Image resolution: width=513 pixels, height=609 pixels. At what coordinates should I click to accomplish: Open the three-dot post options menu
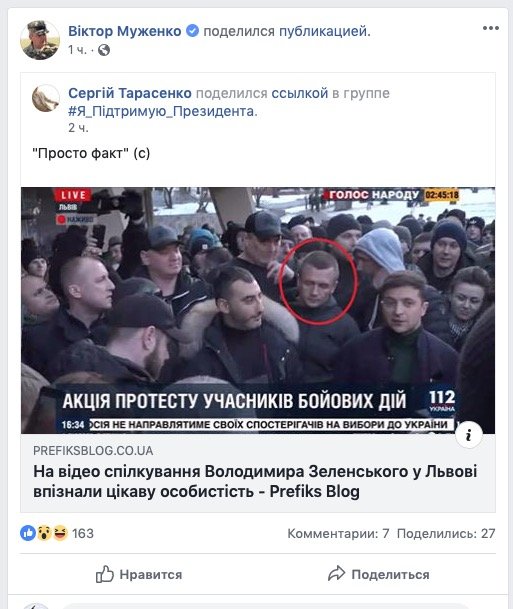pos(490,28)
